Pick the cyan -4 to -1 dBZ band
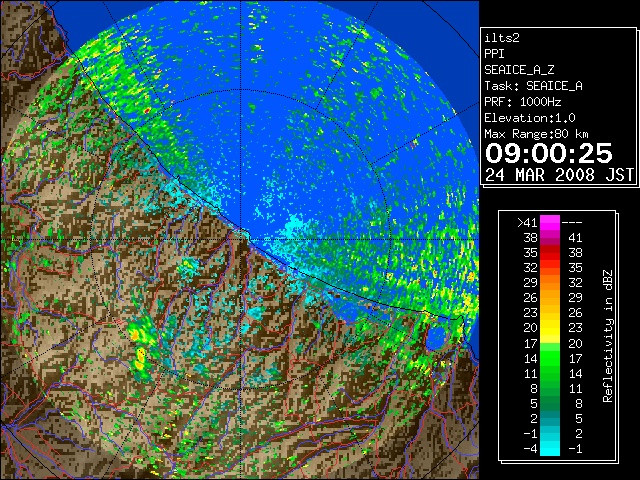The height and width of the screenshot is (480, 640). click(x=550, y=448)
